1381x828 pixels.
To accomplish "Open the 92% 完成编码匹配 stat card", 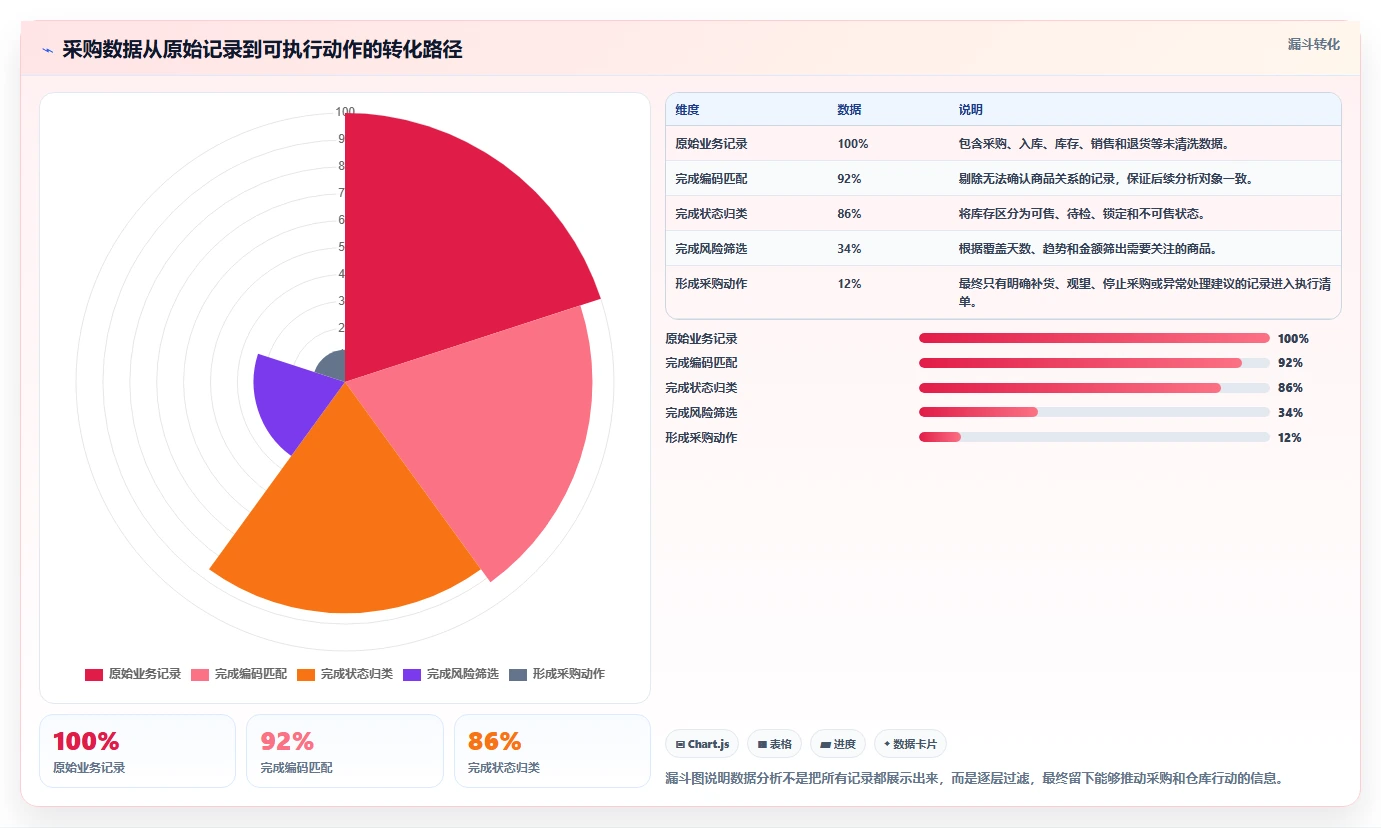I will point(345,751).
